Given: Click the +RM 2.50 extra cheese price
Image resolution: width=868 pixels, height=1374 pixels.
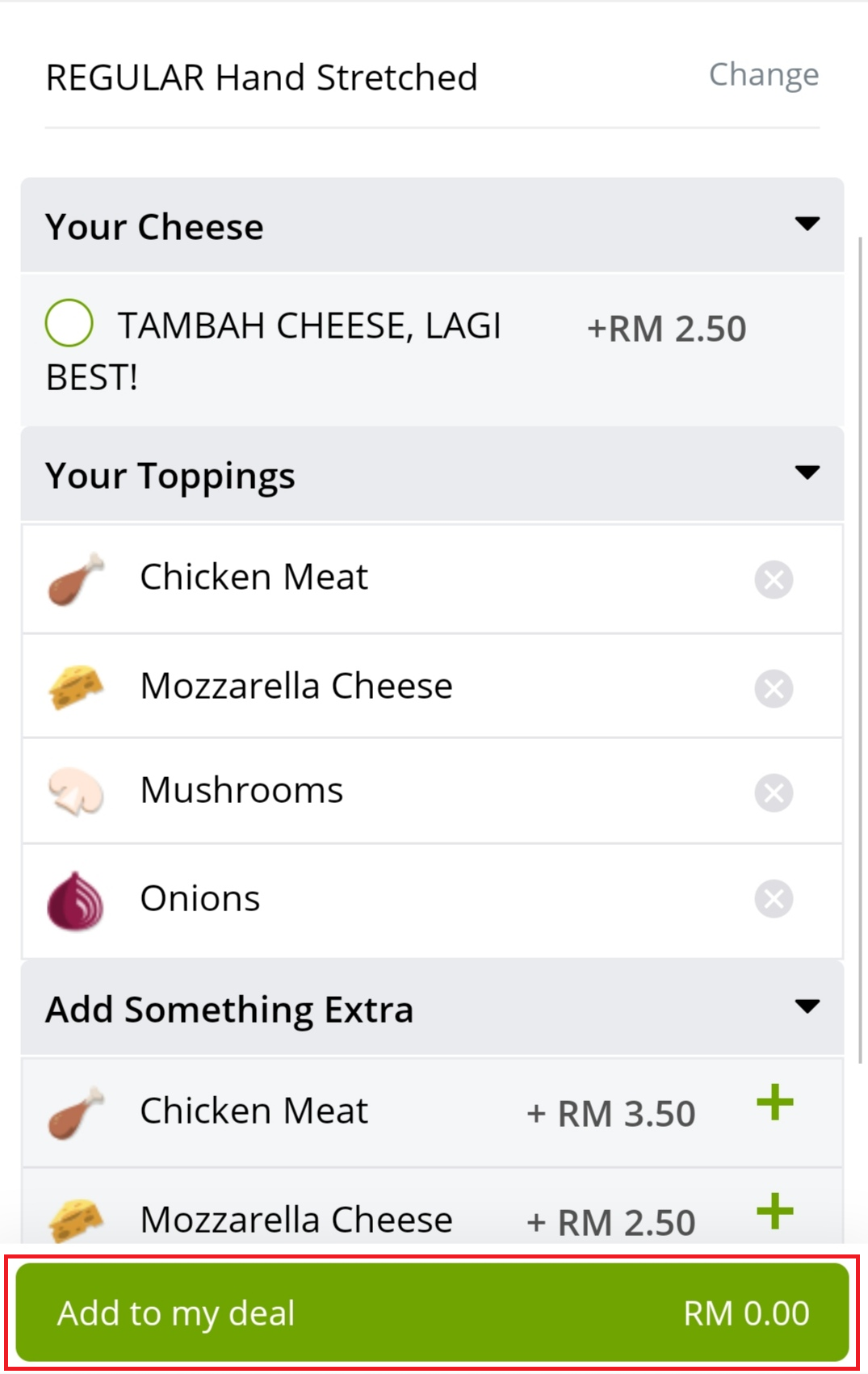Looking at the screenshot, I should point(666,329).
